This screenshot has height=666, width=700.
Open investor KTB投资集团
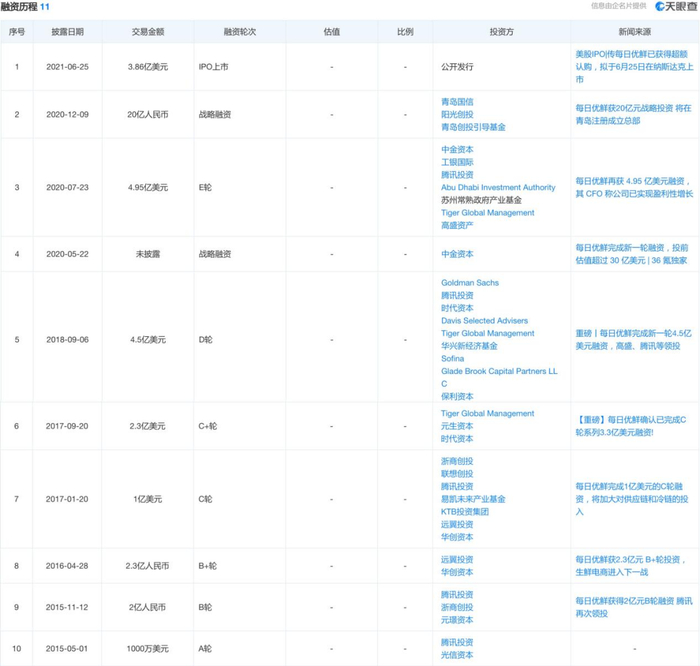pos(465,512)
